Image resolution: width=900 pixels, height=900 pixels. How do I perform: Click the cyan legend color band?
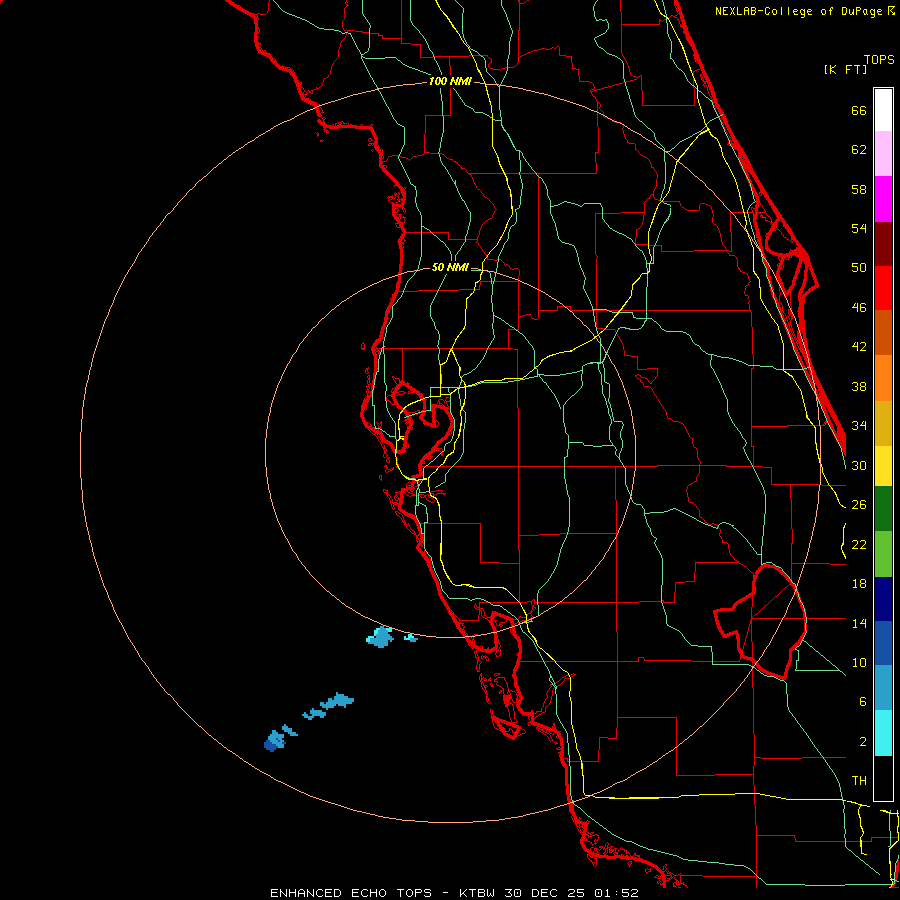(x=883, y=732)
